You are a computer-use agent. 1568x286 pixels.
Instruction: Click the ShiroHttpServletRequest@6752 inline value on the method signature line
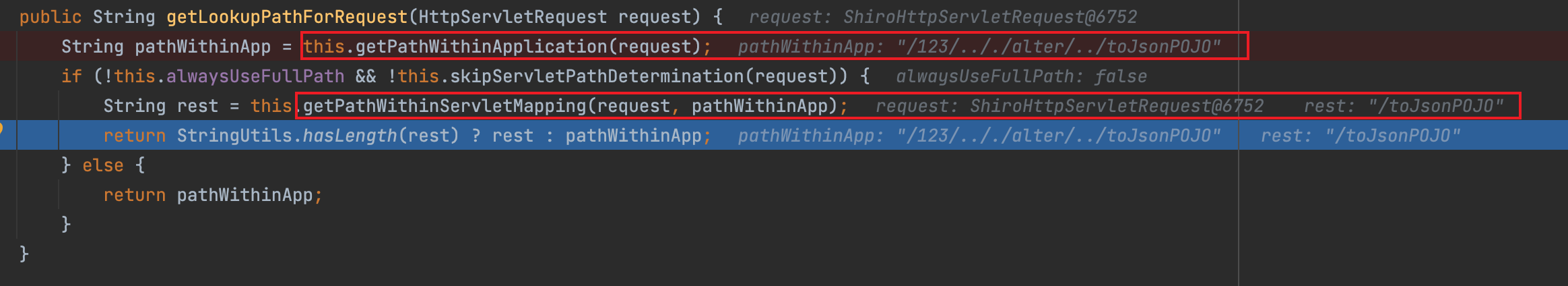click(989, 17)
